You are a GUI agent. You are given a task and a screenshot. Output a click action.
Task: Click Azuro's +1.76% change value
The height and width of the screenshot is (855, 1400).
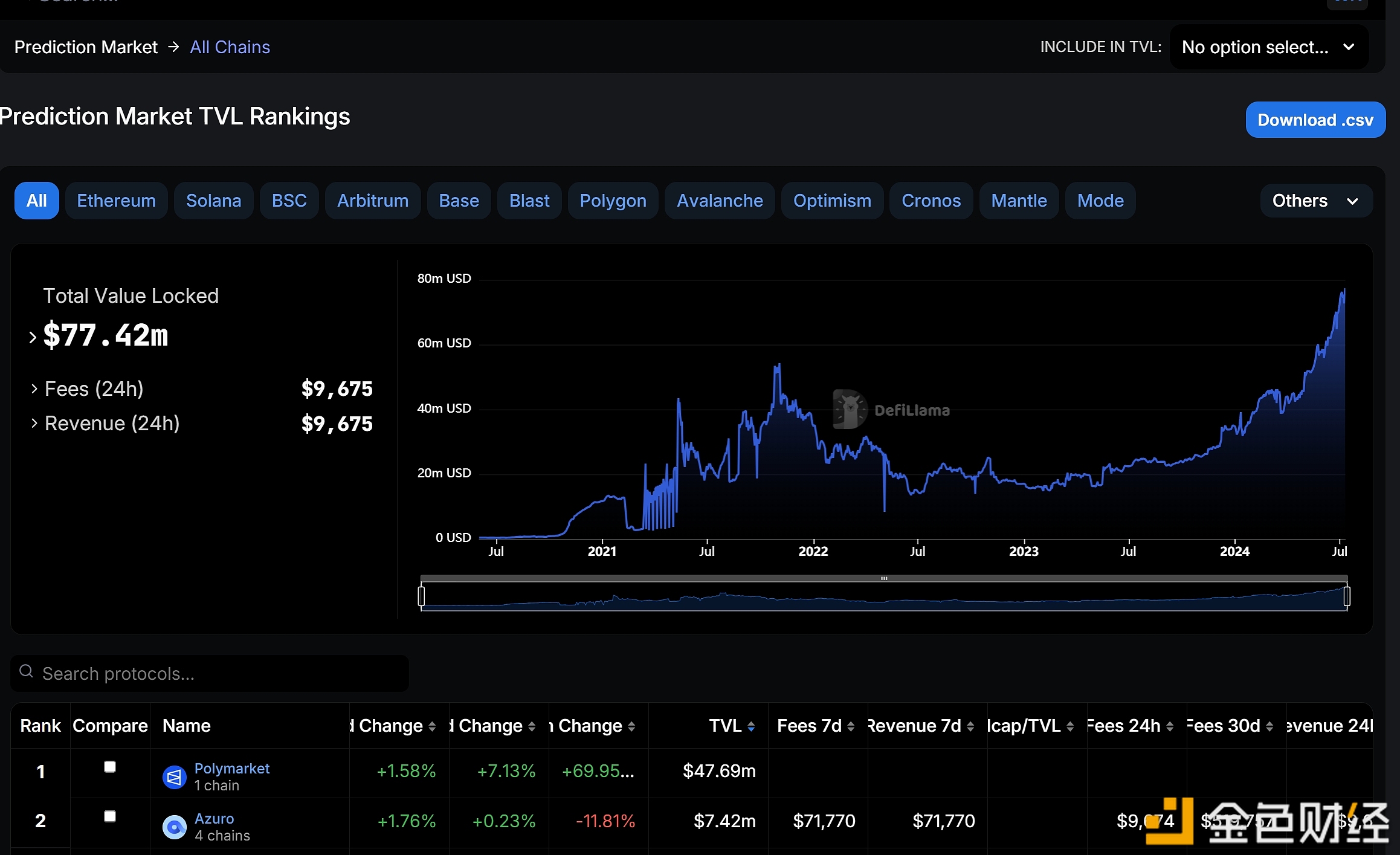click(407, 821)
